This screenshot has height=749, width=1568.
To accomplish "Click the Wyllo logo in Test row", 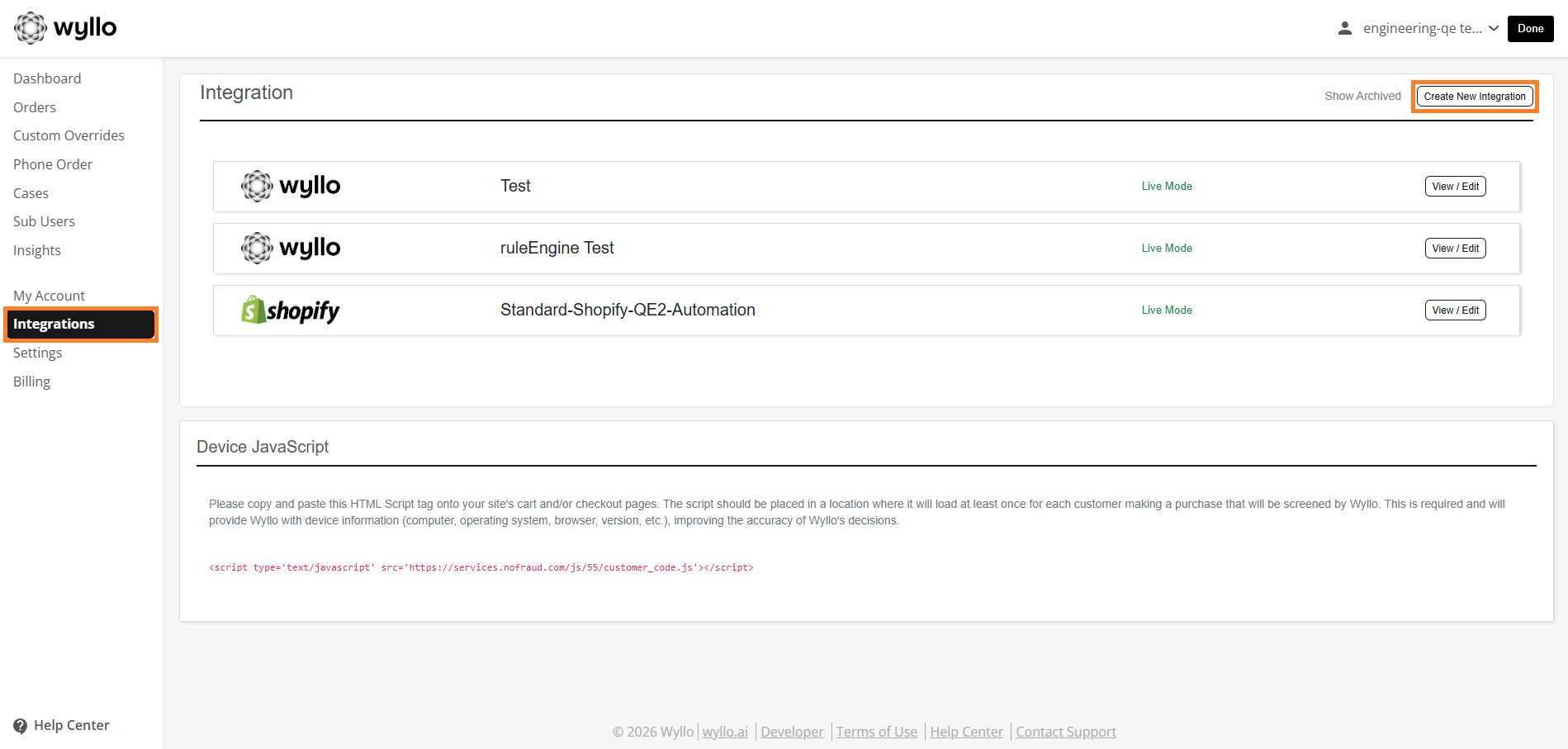I will (291, 186).
